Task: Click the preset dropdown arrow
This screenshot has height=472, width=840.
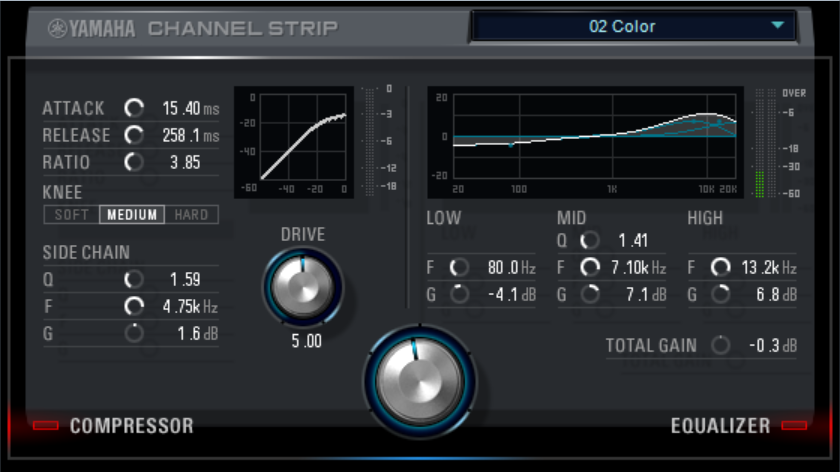Action: pyautogui.click(x=778, y=25)
